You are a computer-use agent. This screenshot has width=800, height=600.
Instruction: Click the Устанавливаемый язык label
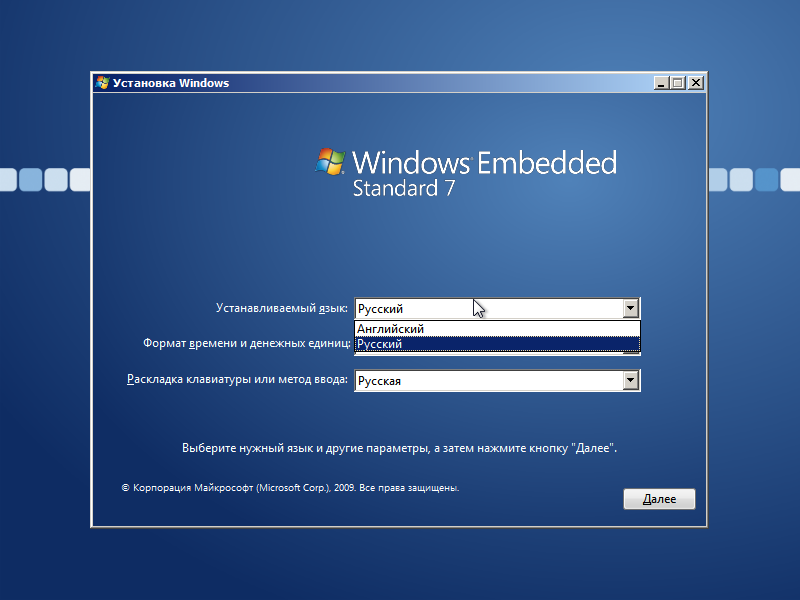(282, 308)
